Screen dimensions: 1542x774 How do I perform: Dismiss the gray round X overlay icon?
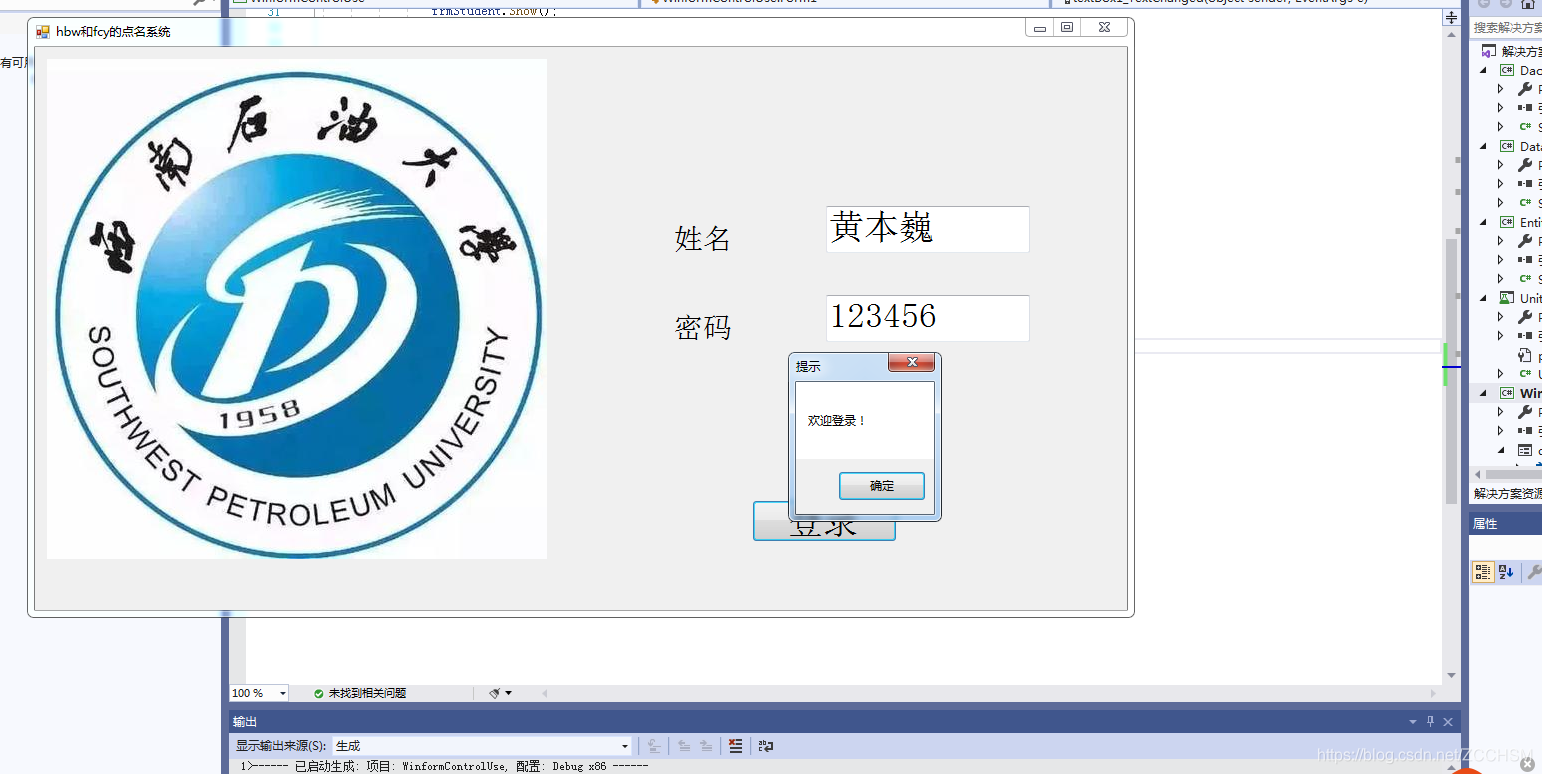(x=1527, y=765)
